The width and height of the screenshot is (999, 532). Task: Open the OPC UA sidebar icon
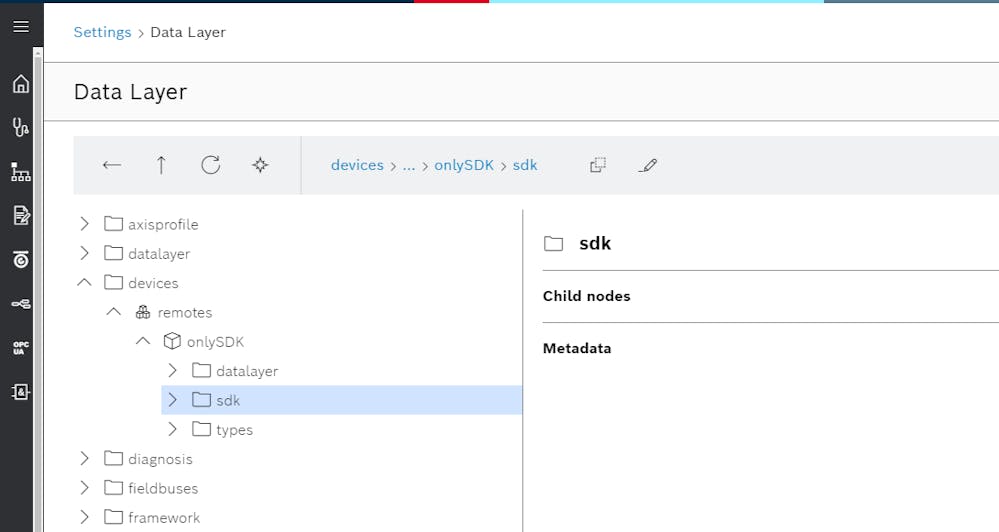pos(21,348)
